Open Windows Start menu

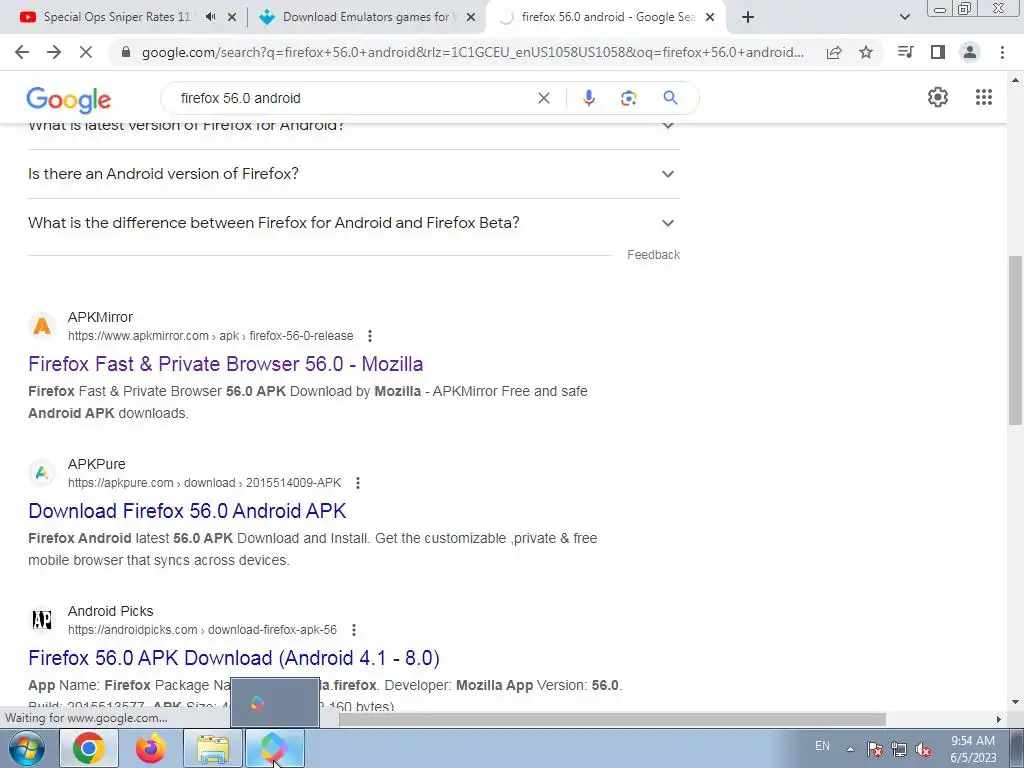[x=27, y=748]
